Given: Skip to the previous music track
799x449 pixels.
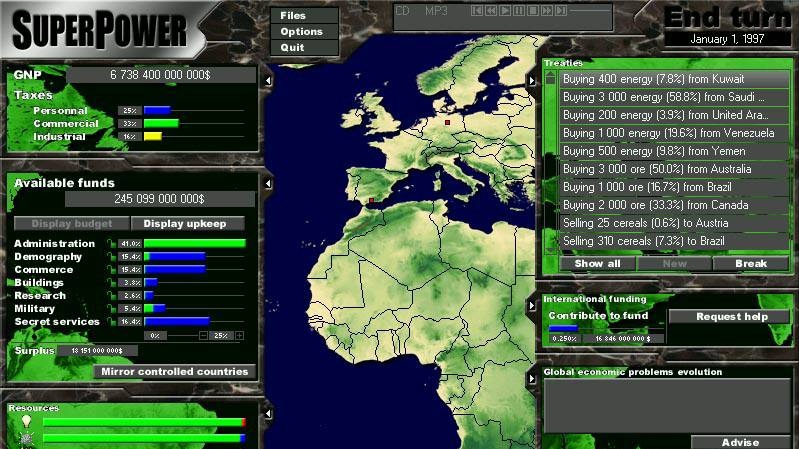Looking at the screenshot, I should pos(478,10).
